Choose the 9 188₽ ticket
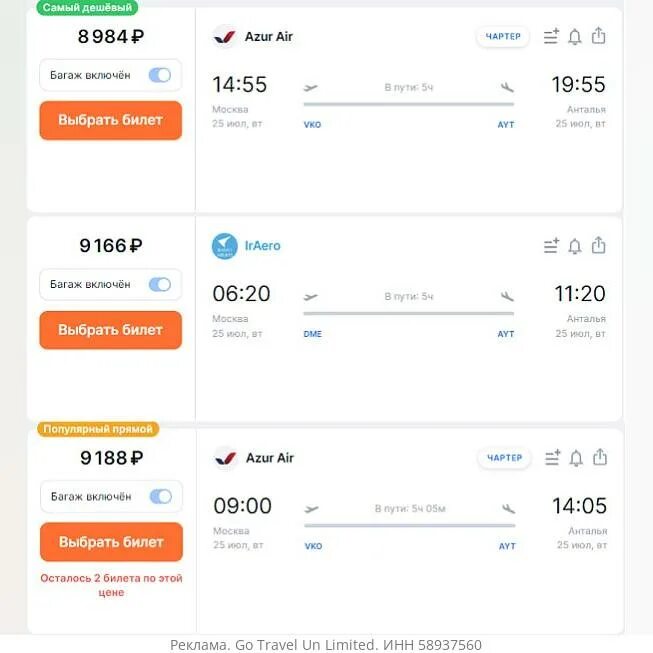 (111, 542)
